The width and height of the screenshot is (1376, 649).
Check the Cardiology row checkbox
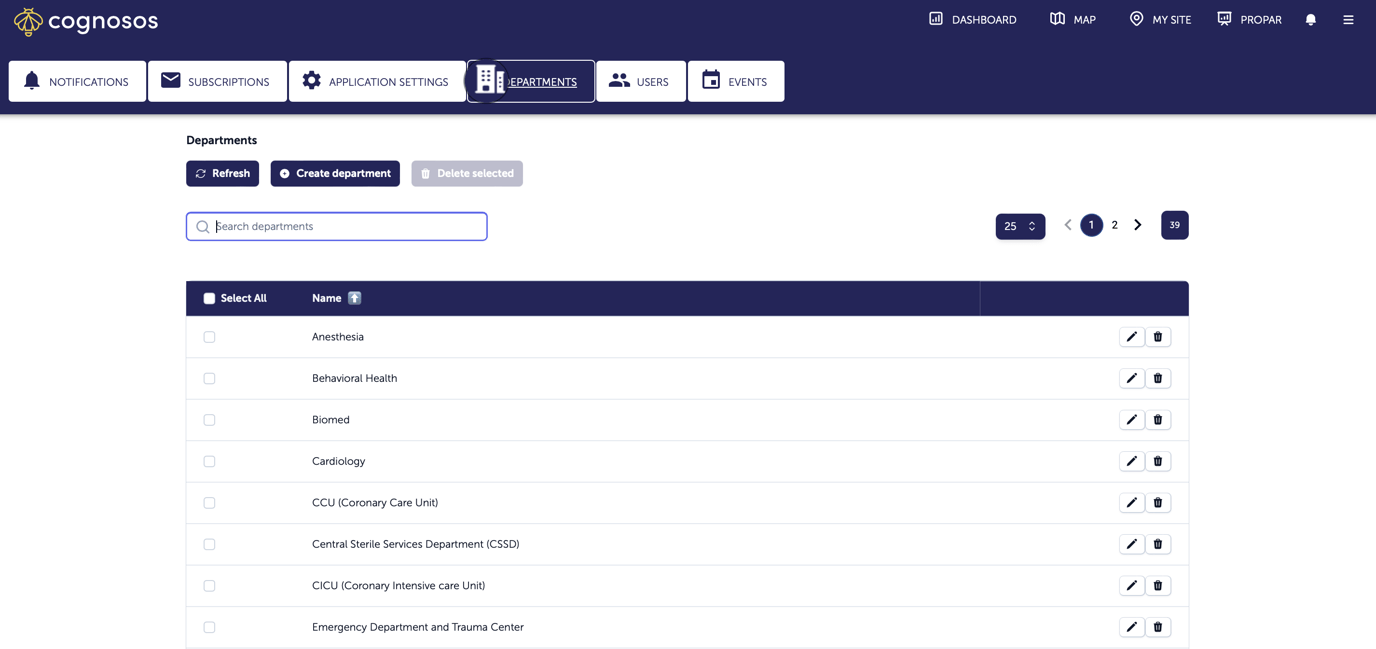pos(209,462)
